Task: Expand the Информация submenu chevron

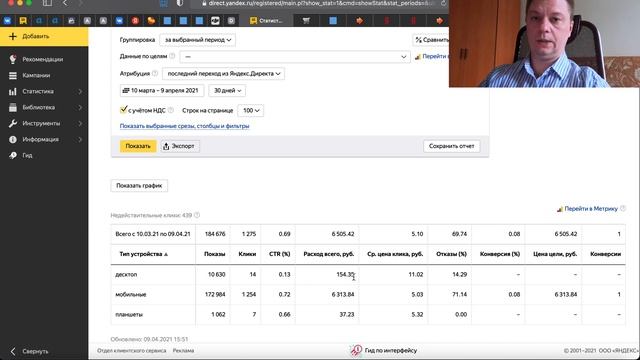Action: (80, 139)
